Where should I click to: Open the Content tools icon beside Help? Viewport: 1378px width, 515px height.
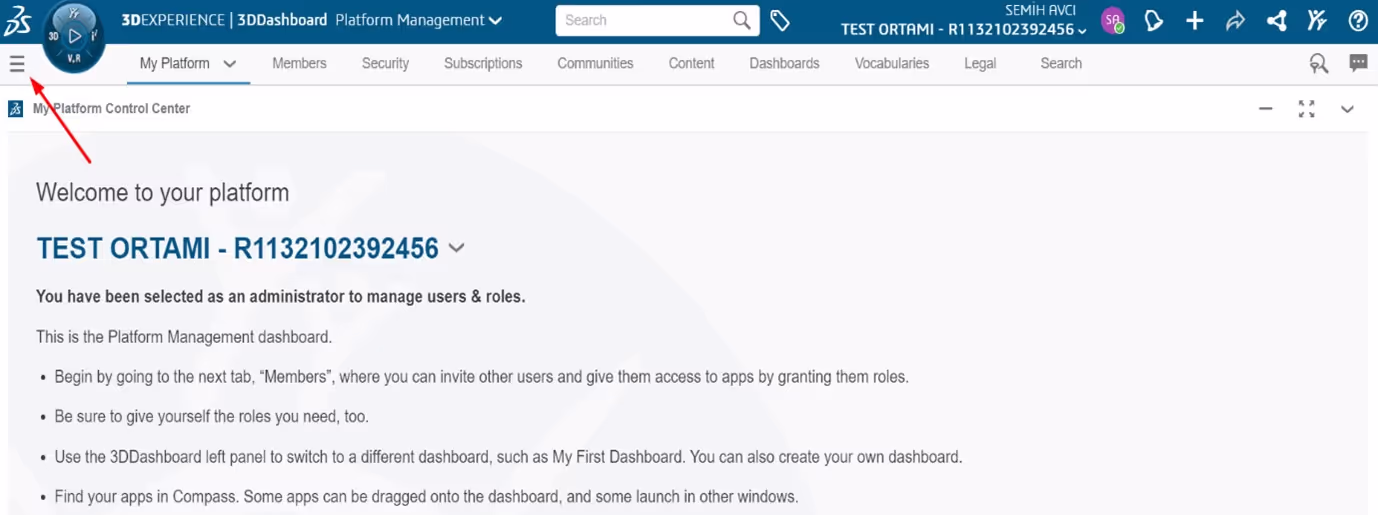tap(1317, 20)
